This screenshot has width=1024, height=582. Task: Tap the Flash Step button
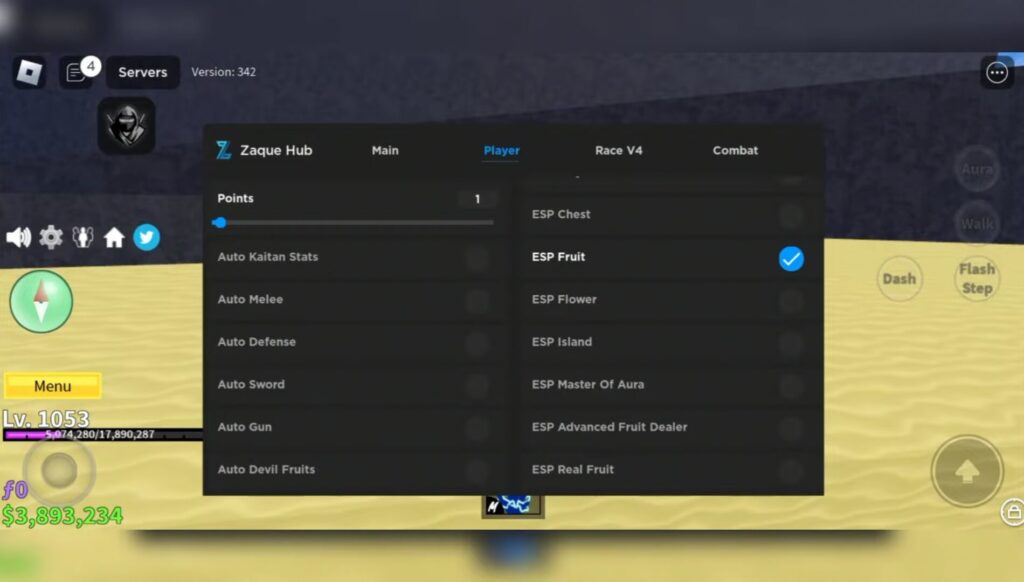click(x=977, y=279)
